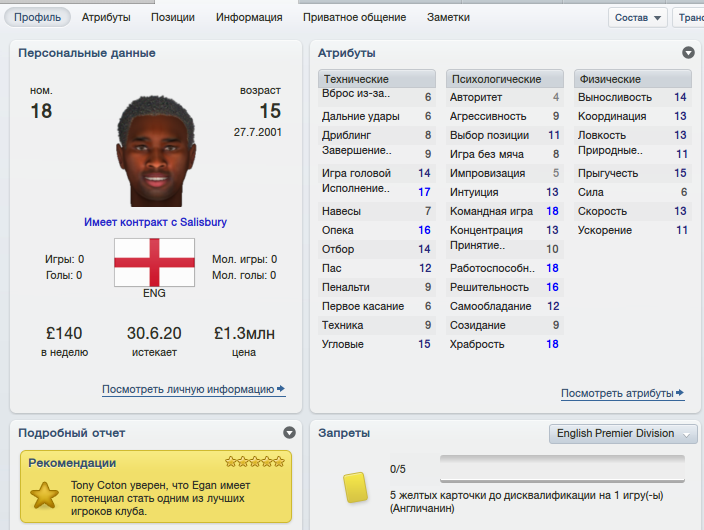This screenshot has height=530, width=704.
Task: Select the Профиль tab
Action: 38,17
